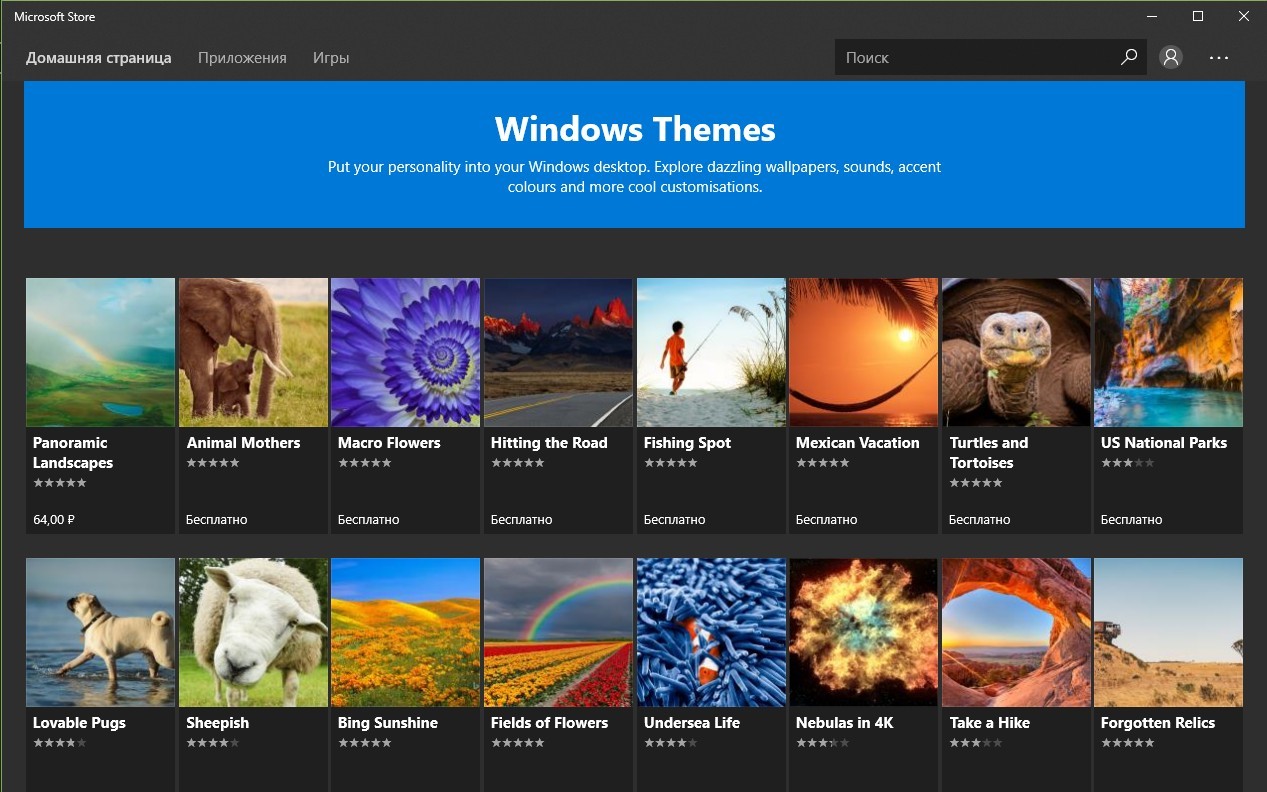The width and height of the screenshot is (1267, 792).
Task: Click the Lovable Pugs title
Action: [x=80, y=723]
